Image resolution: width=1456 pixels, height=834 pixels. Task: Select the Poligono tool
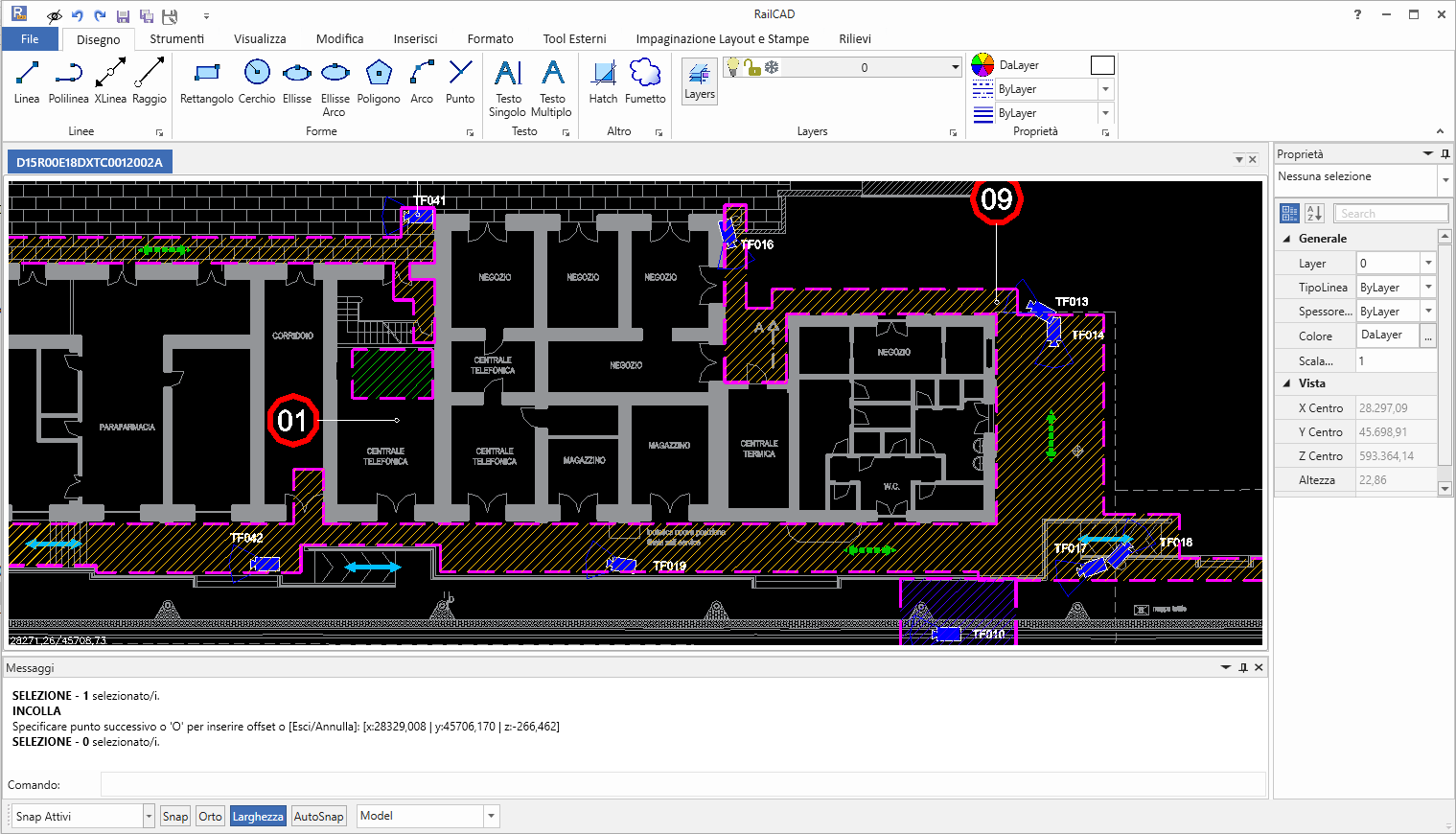tap(379, 81)
